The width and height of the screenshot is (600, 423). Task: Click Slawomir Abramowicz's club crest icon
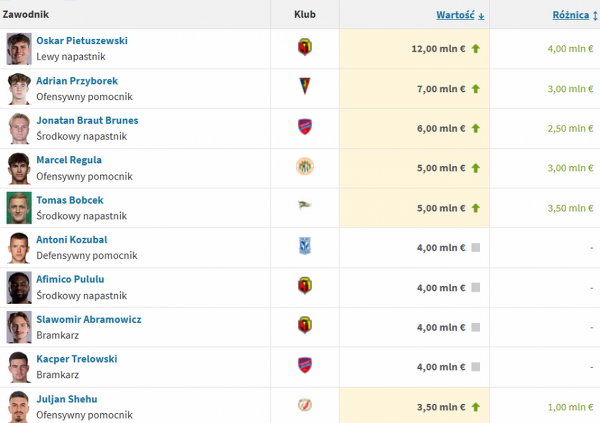(x=305, y=326)
